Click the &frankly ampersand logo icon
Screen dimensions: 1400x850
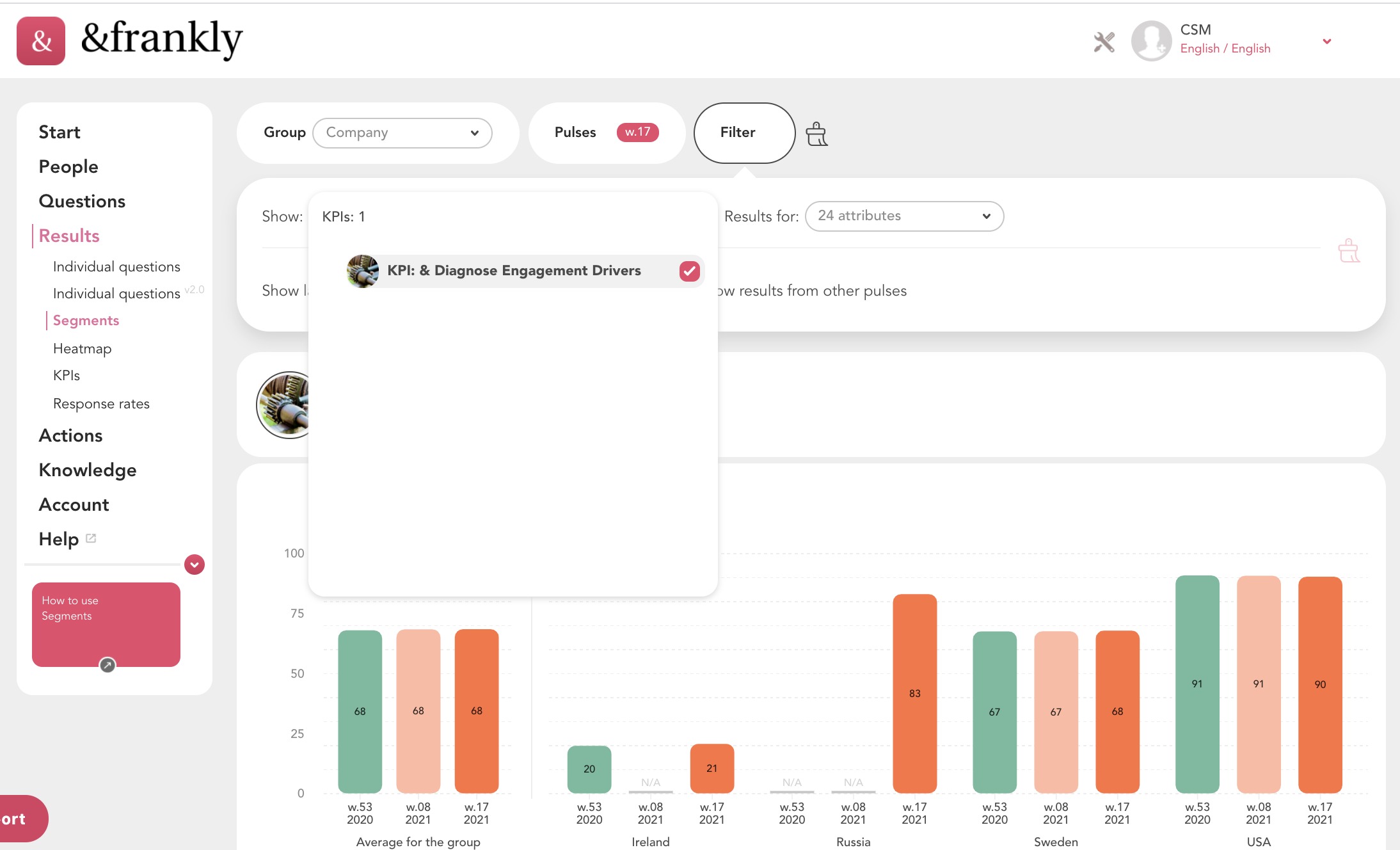click(41, 41)
